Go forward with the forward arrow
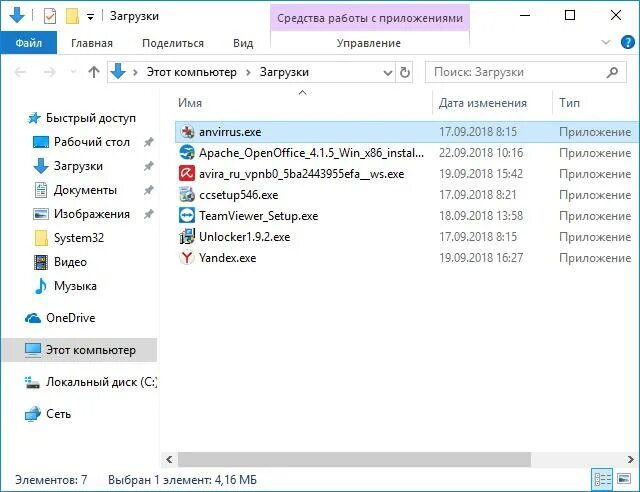 pos(49,72)
